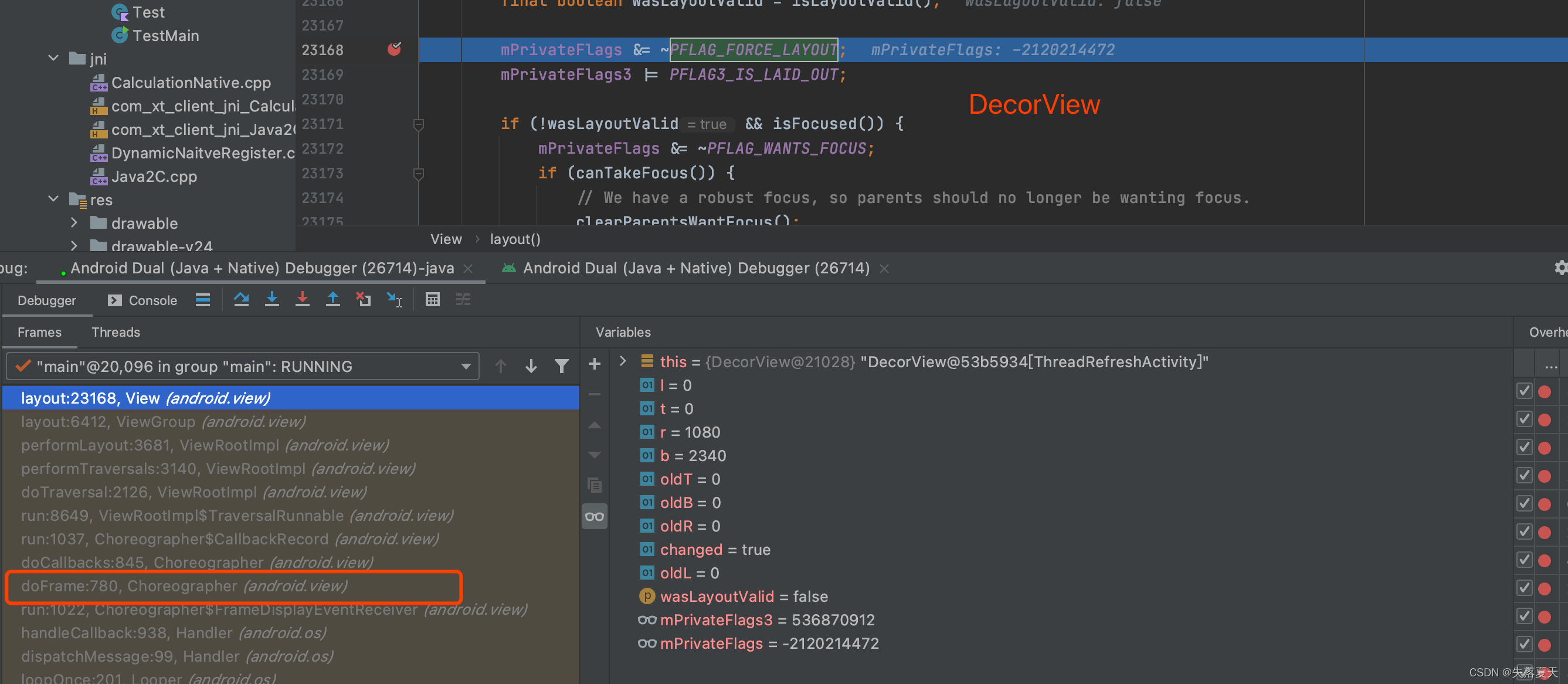Click the Layout Settings lines icon beside Console
The width and height of the screenshot is (1568, 684).
tap(203, 300)
